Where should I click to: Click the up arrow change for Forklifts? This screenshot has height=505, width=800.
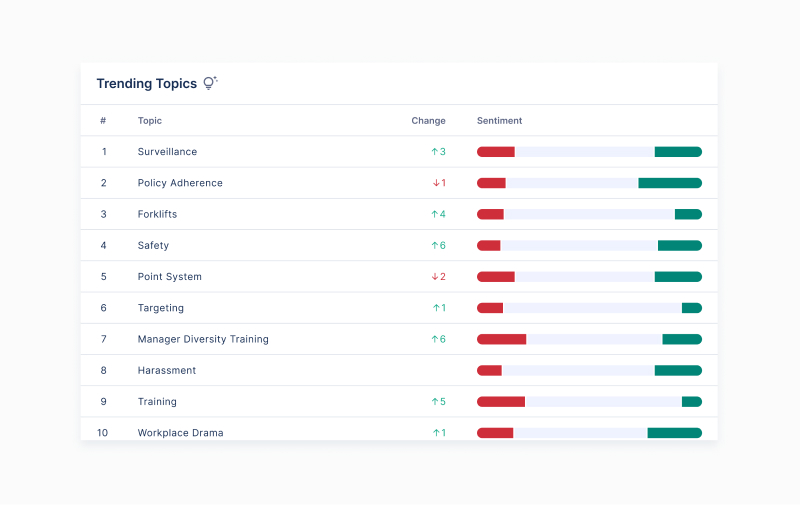[438, 214]
